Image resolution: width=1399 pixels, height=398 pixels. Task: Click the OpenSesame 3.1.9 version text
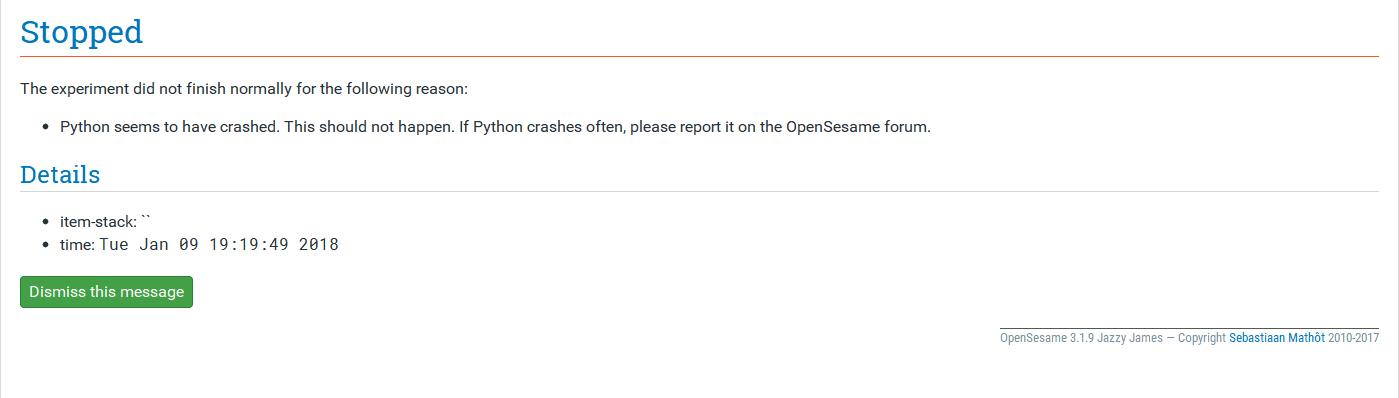pyautogui.click(x=1046, y=338)
